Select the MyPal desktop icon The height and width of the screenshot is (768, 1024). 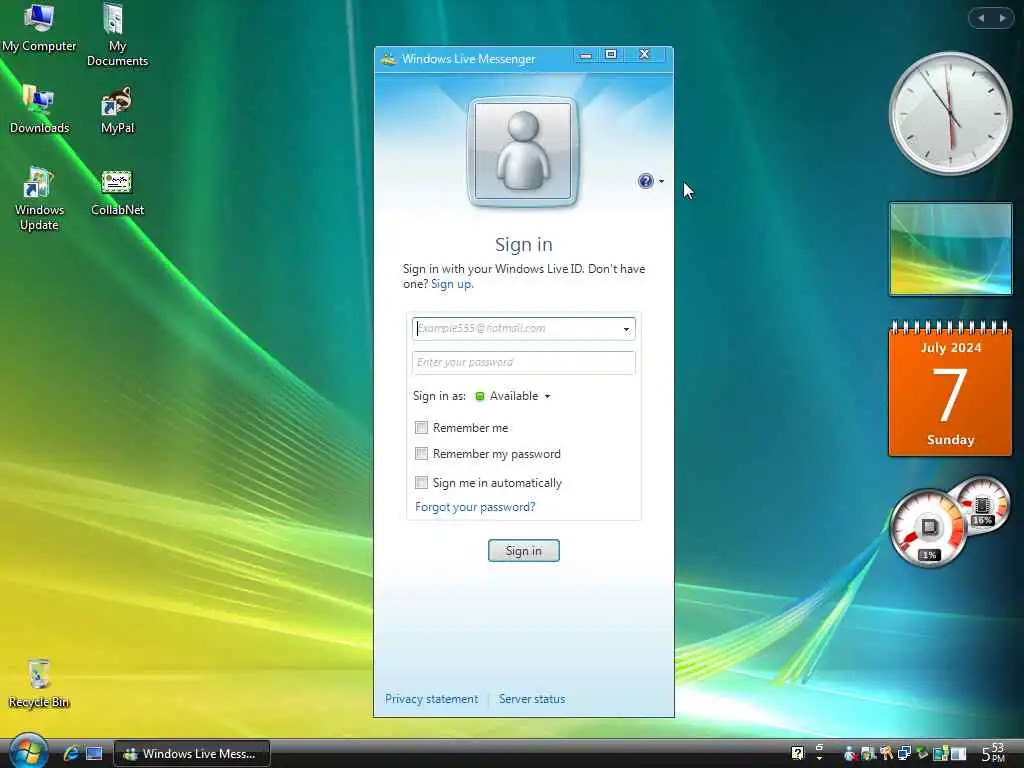pyautogui.click(x=118, y=110)
